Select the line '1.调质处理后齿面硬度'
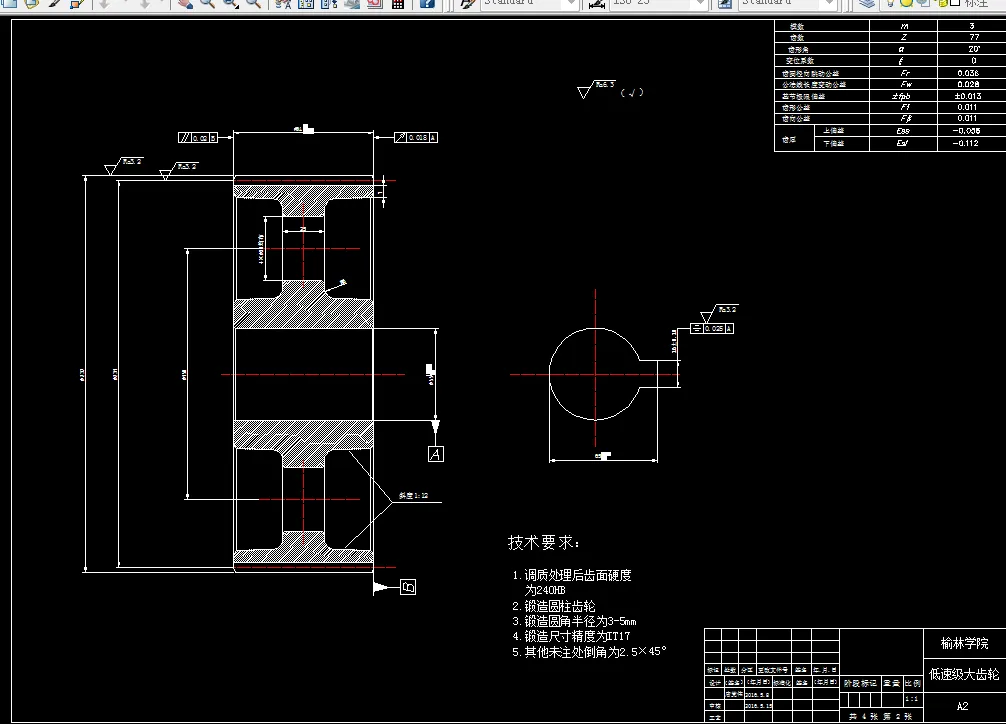Screen dimensions: 1006x724 pyautogui.click(x=572, y=575)
